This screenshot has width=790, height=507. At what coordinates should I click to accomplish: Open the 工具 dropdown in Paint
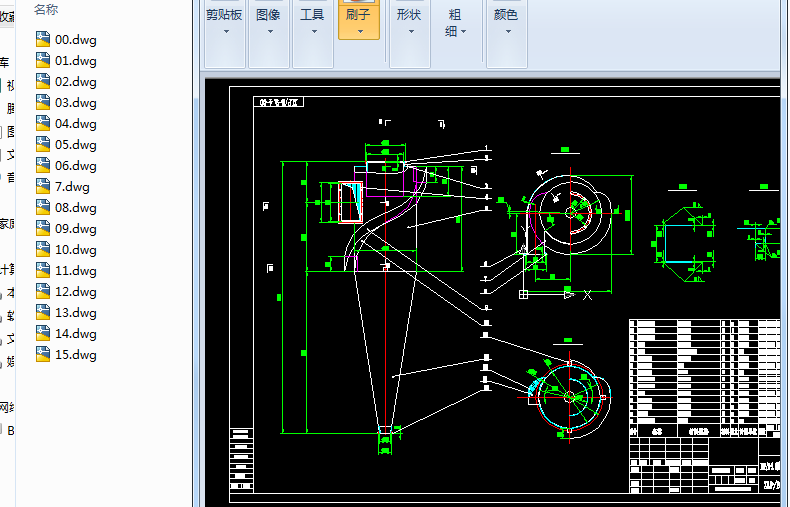pyautogui.click(x=312, y=33)
